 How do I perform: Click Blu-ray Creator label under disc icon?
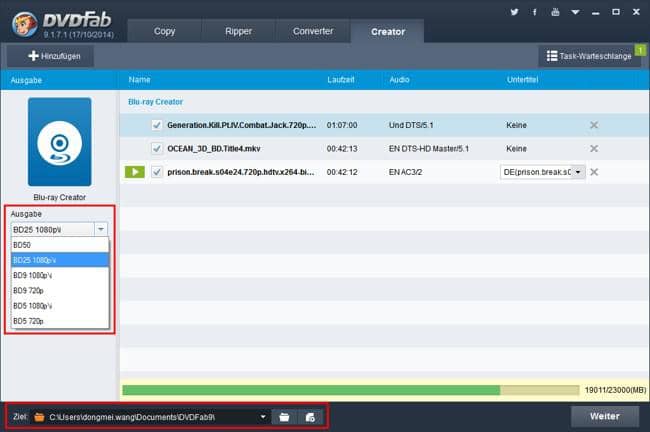pos(60,197)
